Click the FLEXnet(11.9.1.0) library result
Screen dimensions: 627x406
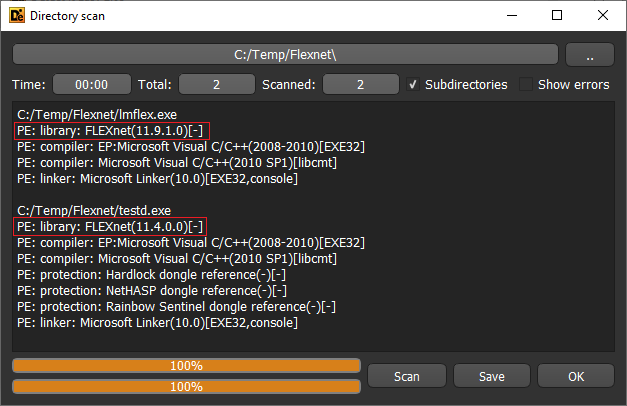click(x=109, y=131)
